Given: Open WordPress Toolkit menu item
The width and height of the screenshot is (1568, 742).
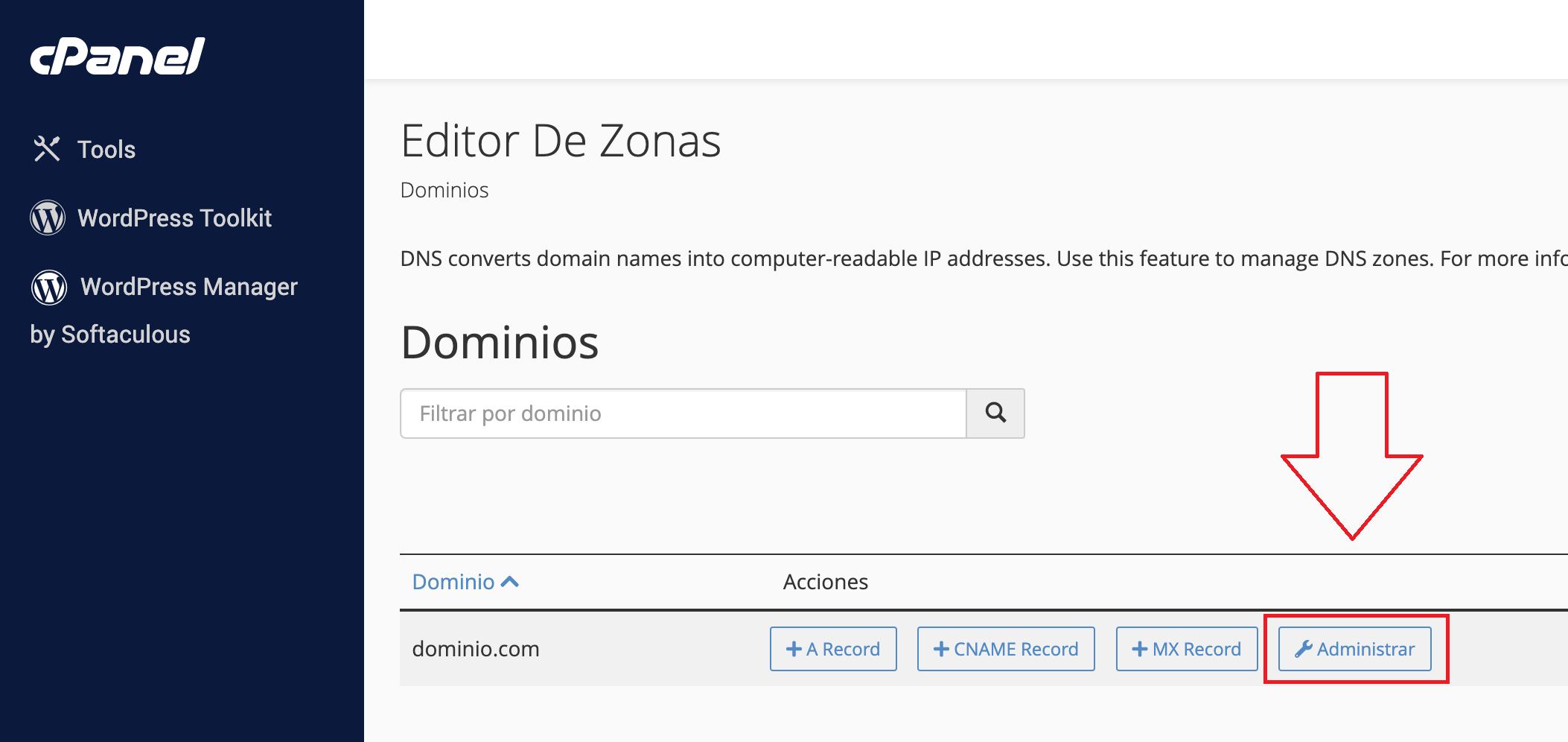Looking at the screenshot, I should (174, 218).
